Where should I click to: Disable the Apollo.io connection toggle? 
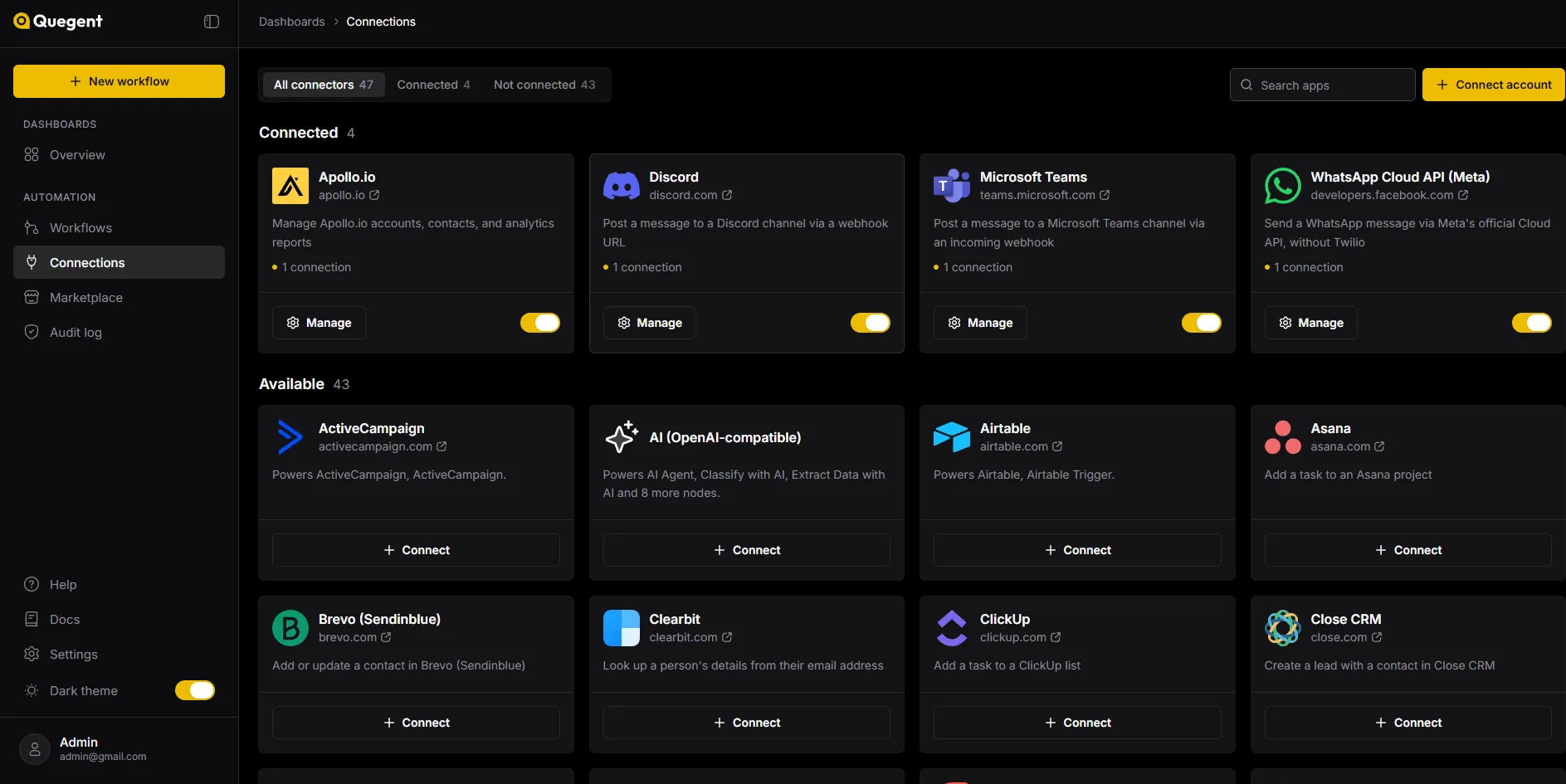[x=540, y=323]
